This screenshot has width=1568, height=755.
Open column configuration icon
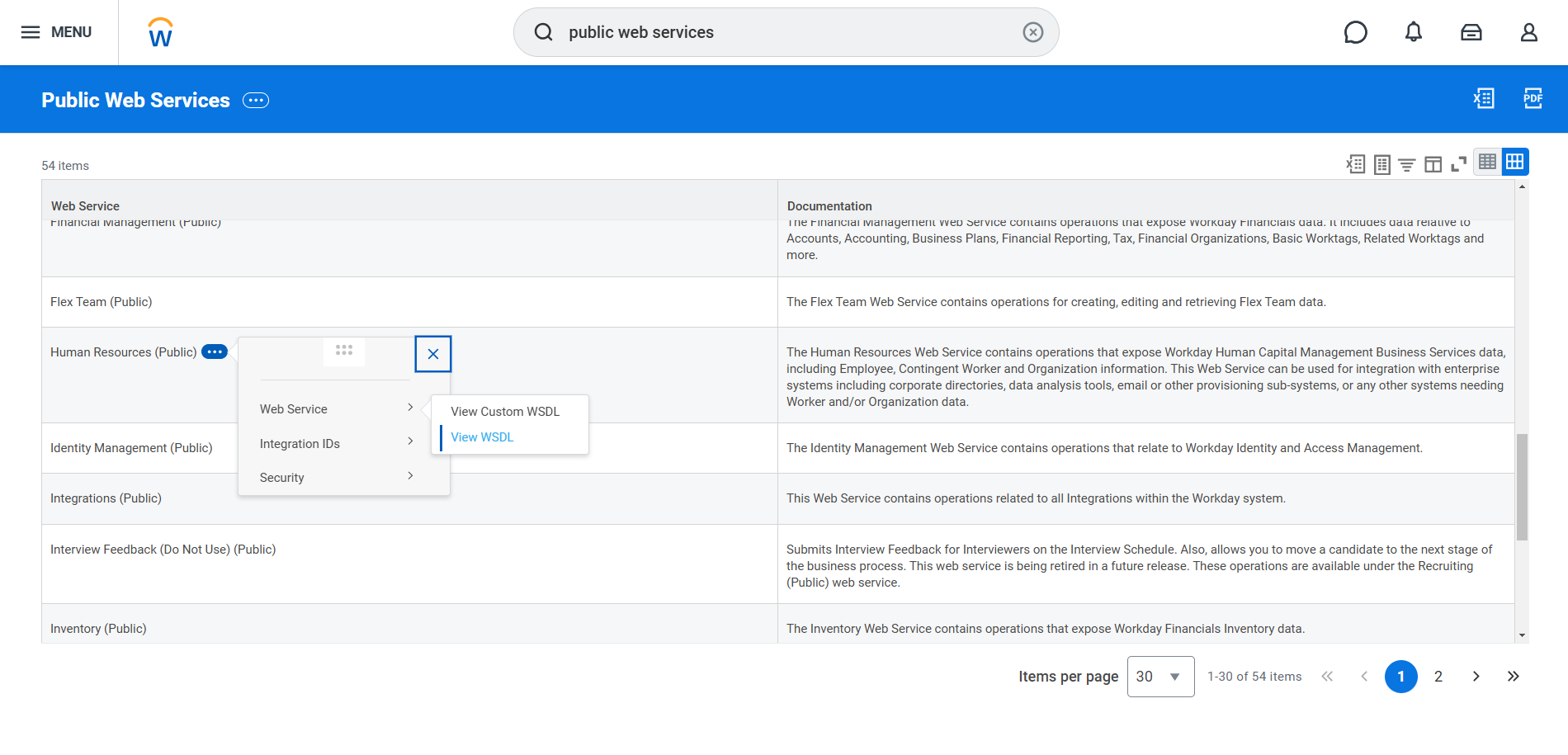[x=1433, y=164]
